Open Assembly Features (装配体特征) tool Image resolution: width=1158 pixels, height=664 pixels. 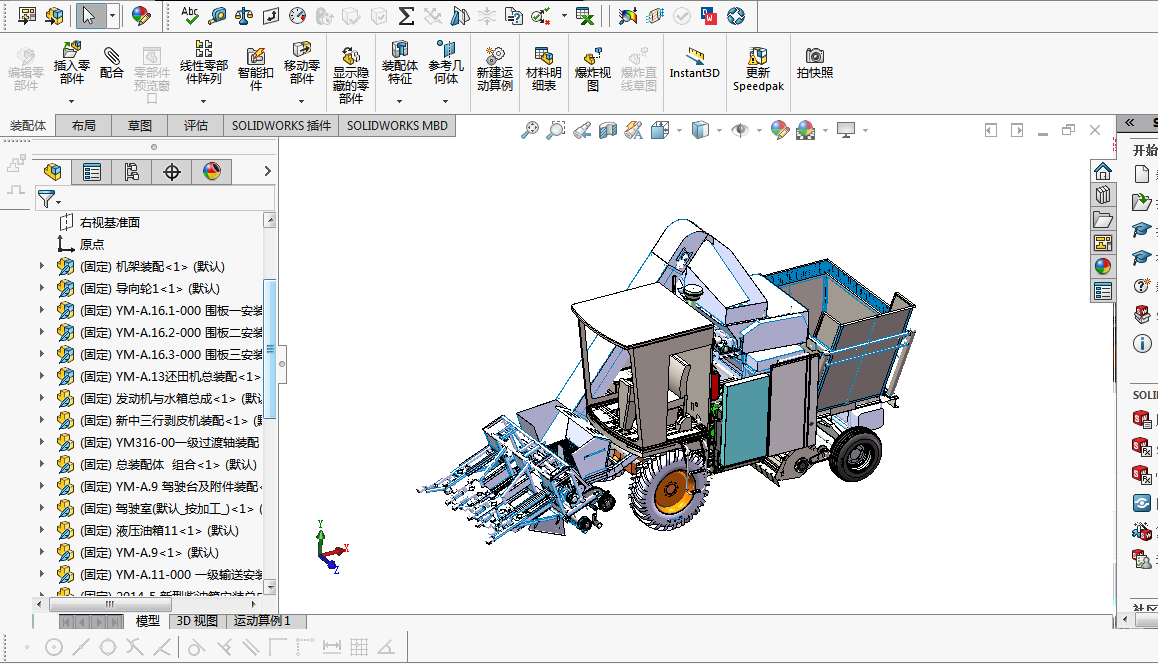[x=400, y=49]
